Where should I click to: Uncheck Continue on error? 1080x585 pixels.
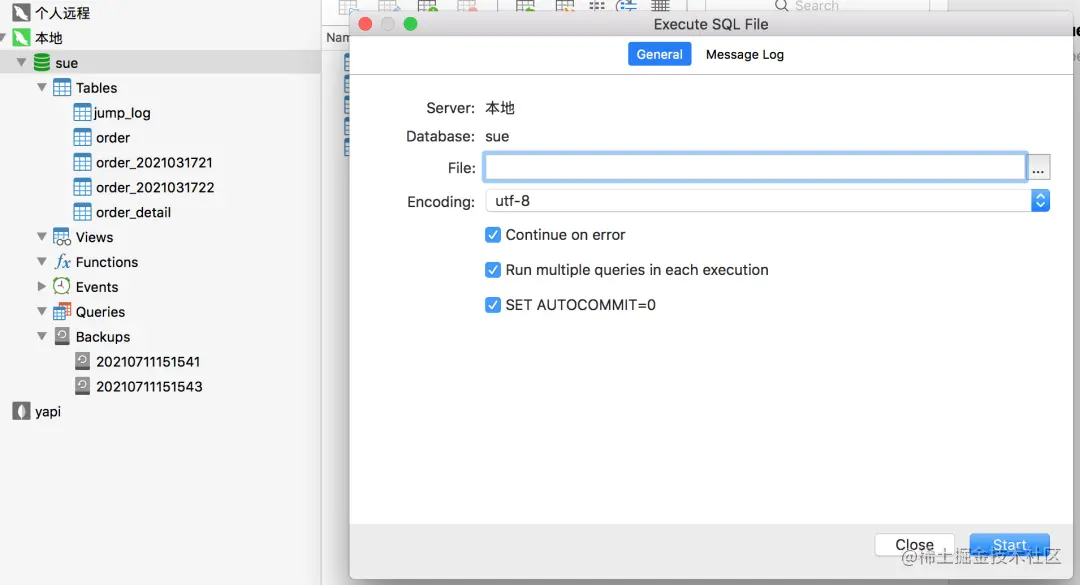pos(492,235)
